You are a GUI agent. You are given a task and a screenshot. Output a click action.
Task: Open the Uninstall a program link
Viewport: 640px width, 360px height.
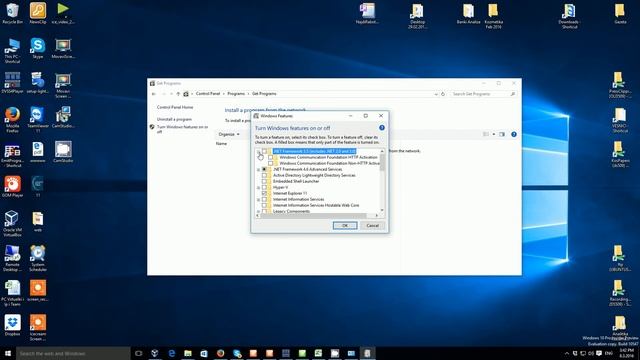174,119
